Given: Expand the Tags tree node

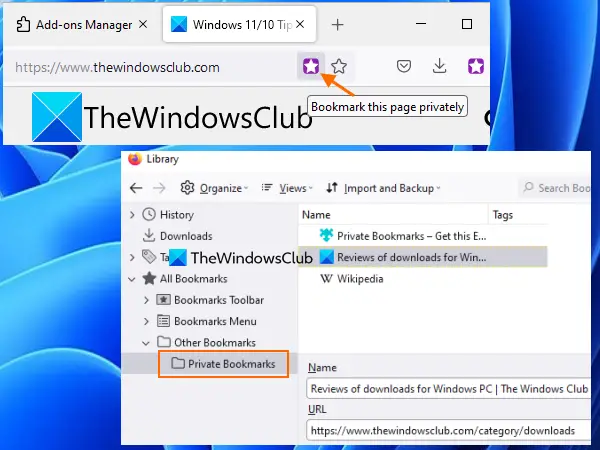Looking at the screenshot, I should 132,258.
